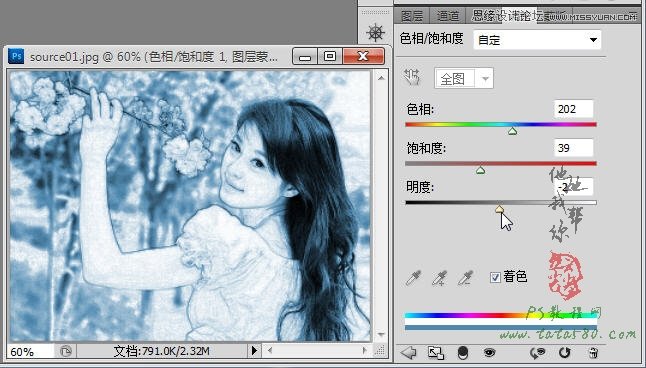Image resolution: width=646 pixels, height=368 pixels.
Task: Click the lower blue result color bar
Action: click(x=501, y=328)
